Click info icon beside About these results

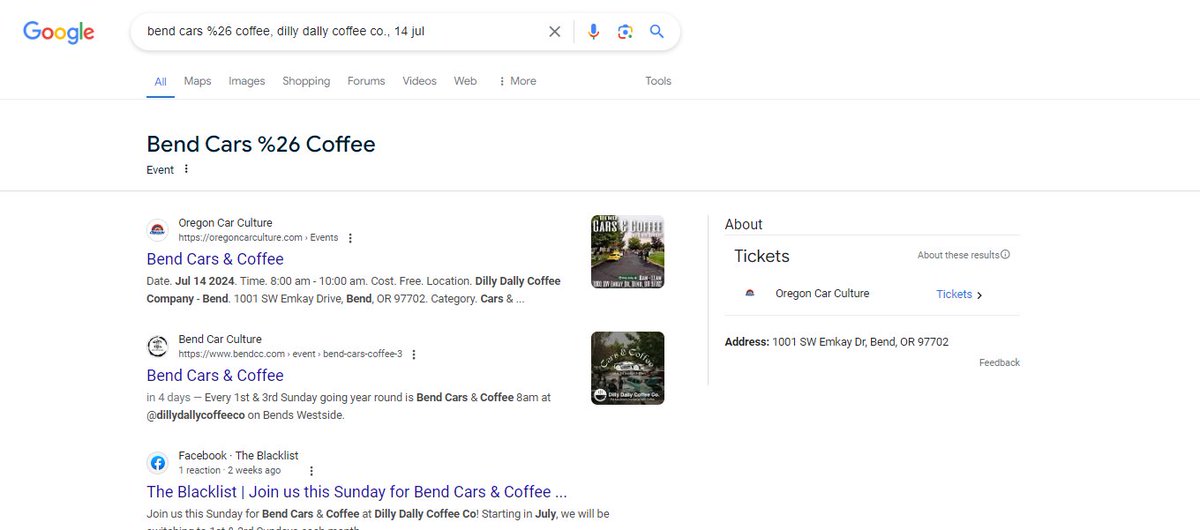1005,255
